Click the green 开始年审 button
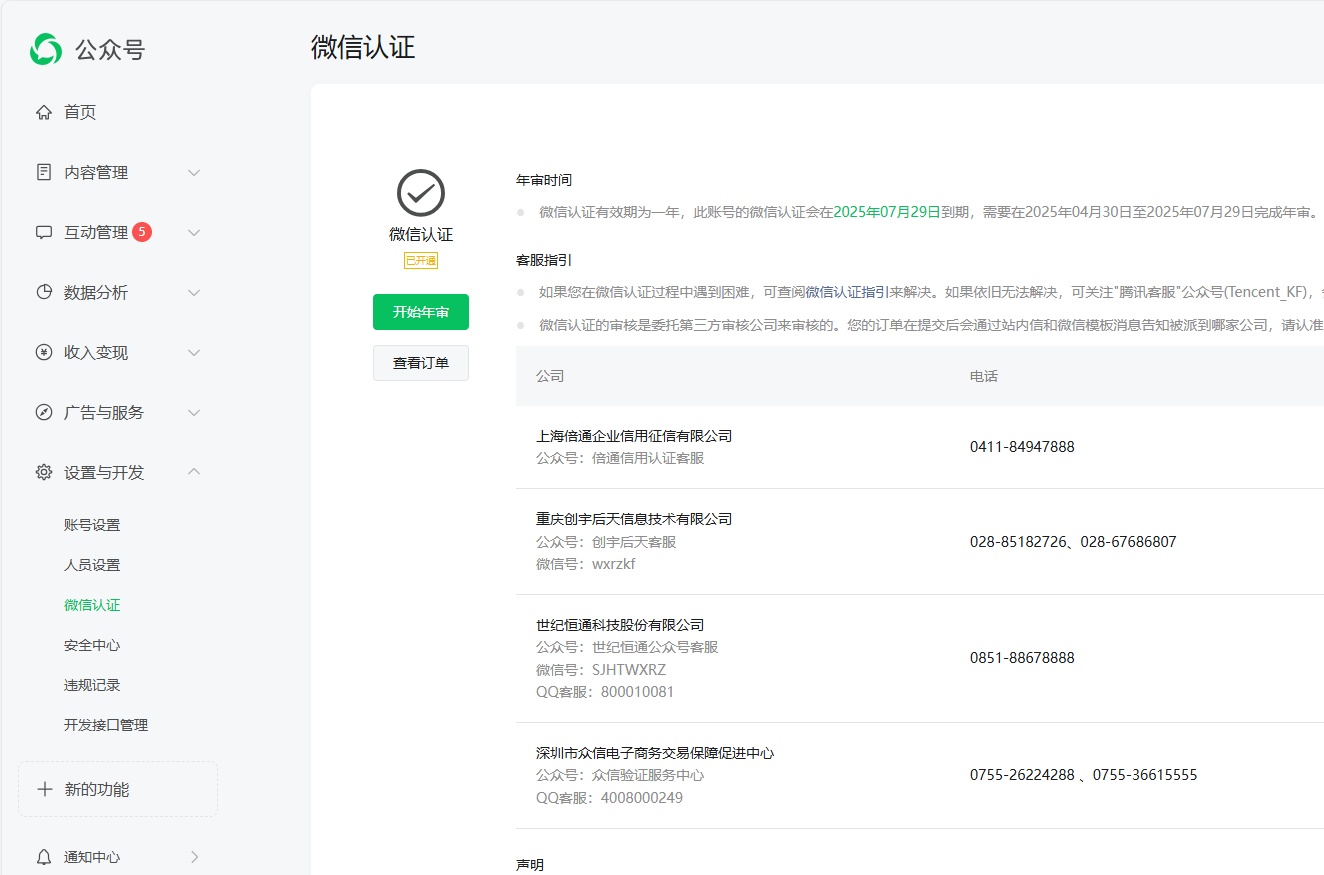This screenshot has height=875, width=1324. click(x=421, y=312)
